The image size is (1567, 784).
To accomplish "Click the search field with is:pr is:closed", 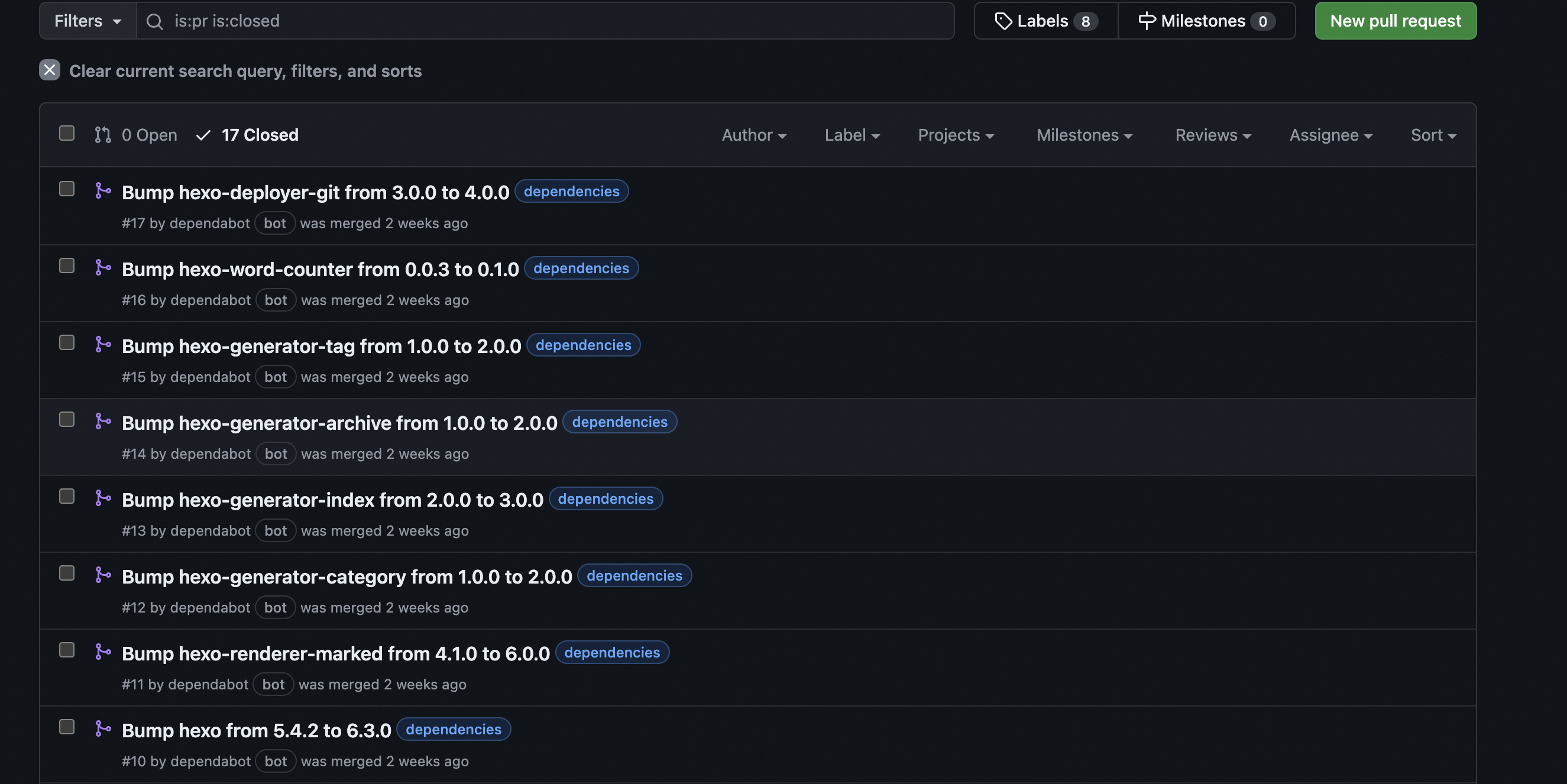I will [x=545, y=21].
